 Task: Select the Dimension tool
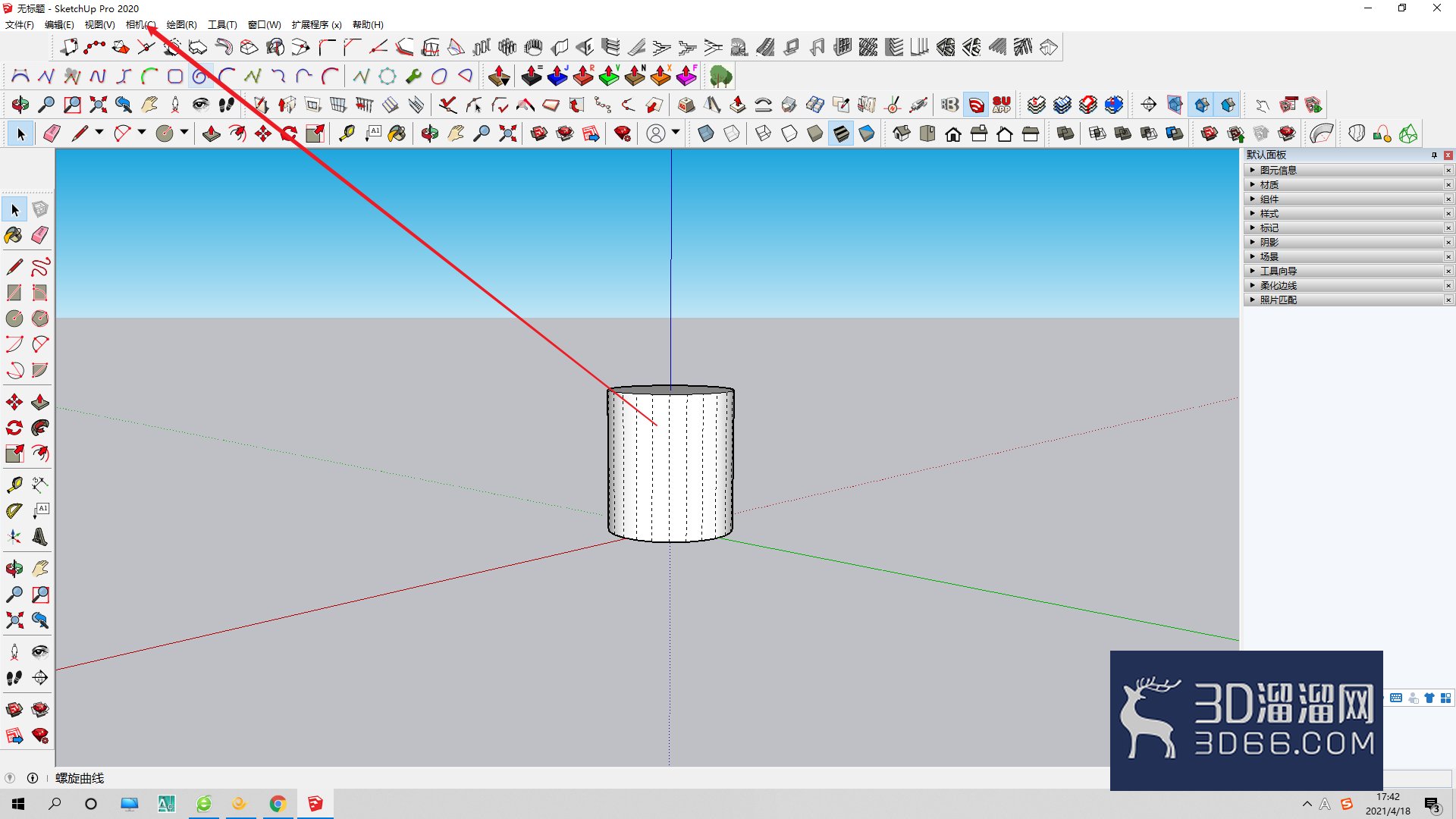tap(40, 485)
